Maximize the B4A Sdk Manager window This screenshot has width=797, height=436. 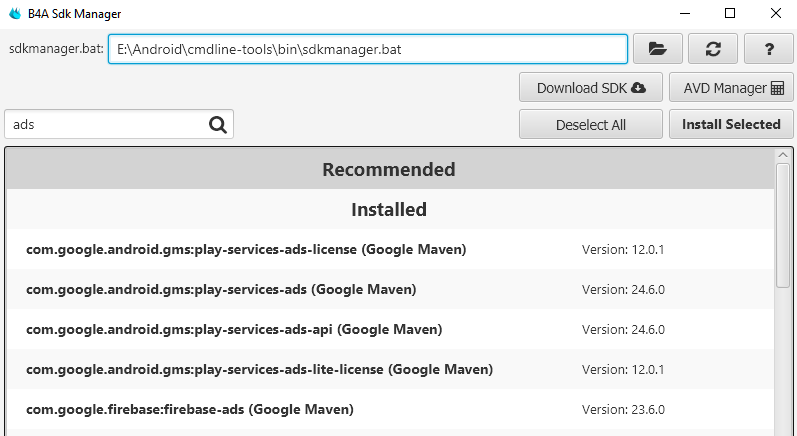[x=730, y=14]
